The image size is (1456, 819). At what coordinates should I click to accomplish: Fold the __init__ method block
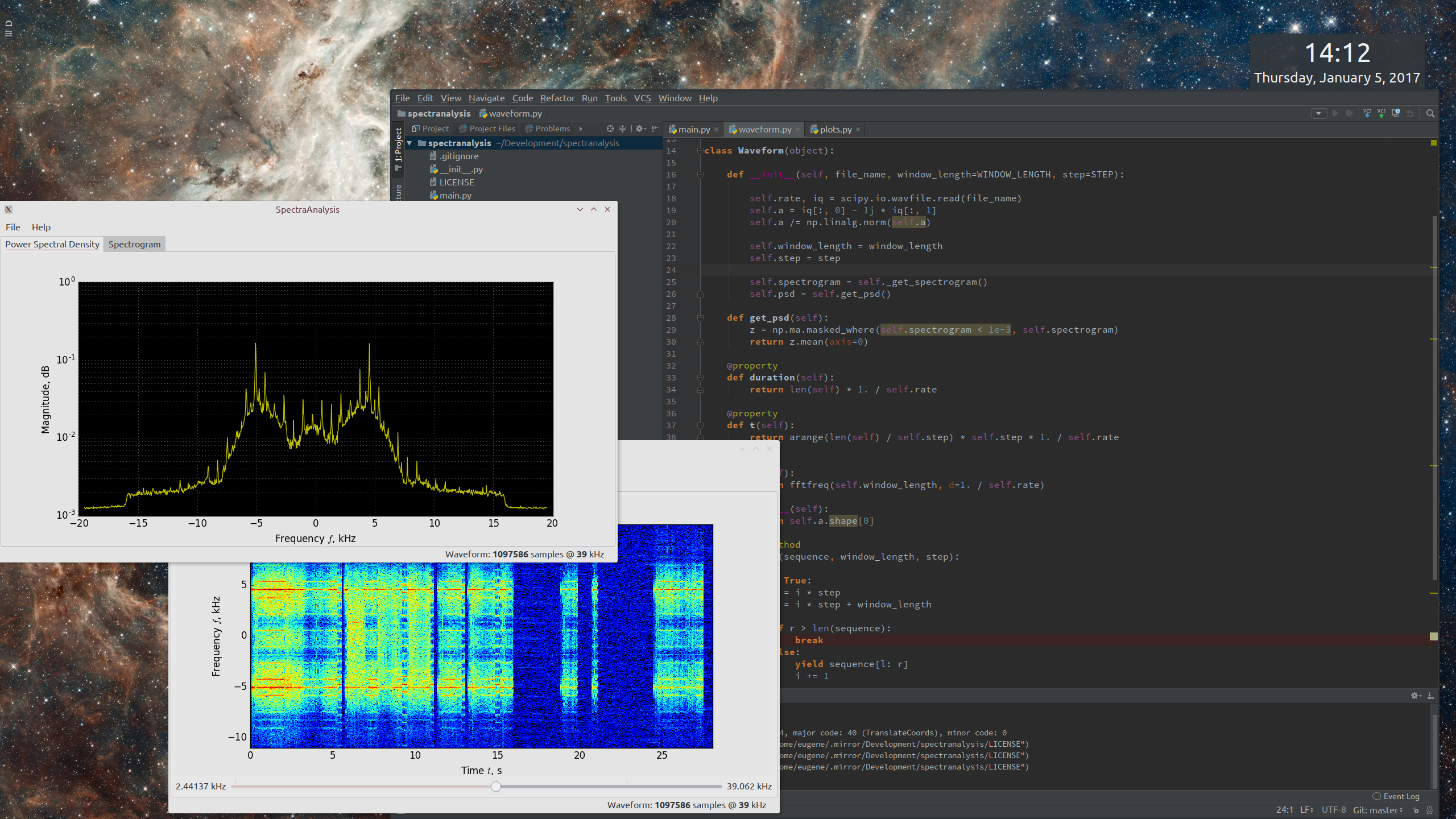click(x=700, y=175)
